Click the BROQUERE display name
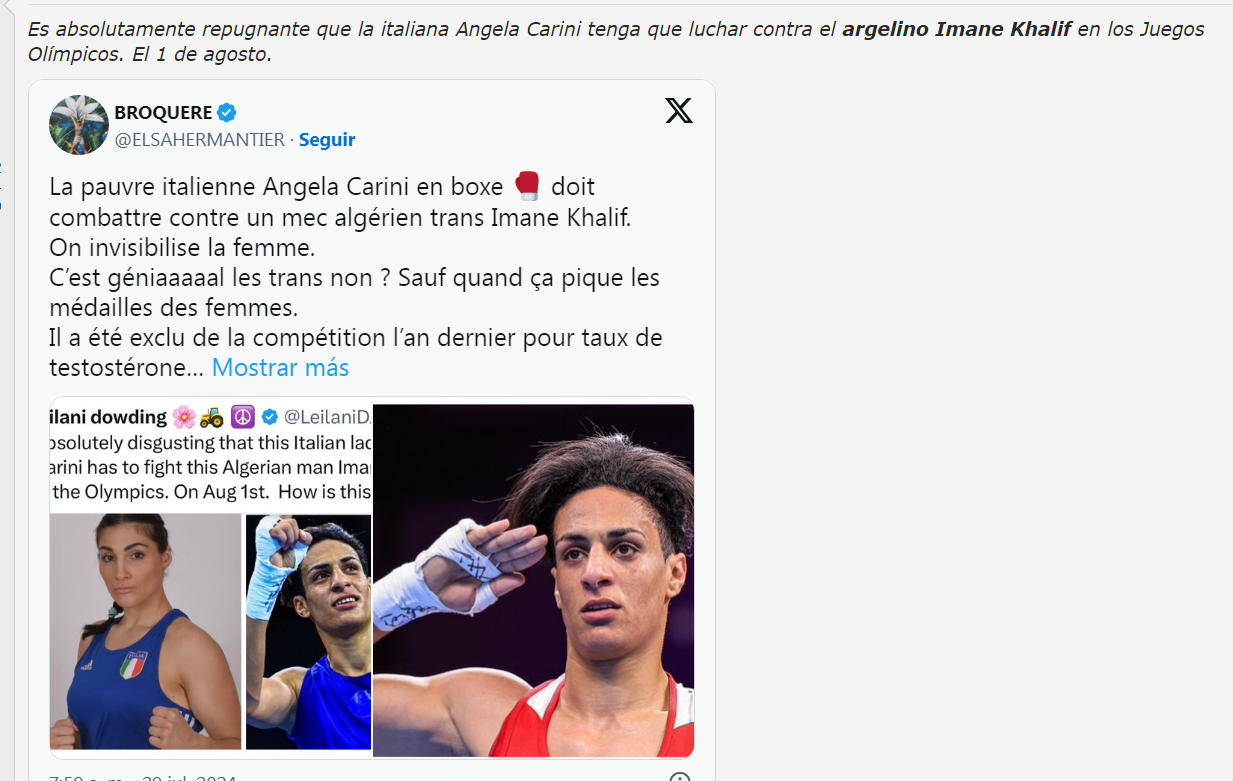 [x=164, y=112]
